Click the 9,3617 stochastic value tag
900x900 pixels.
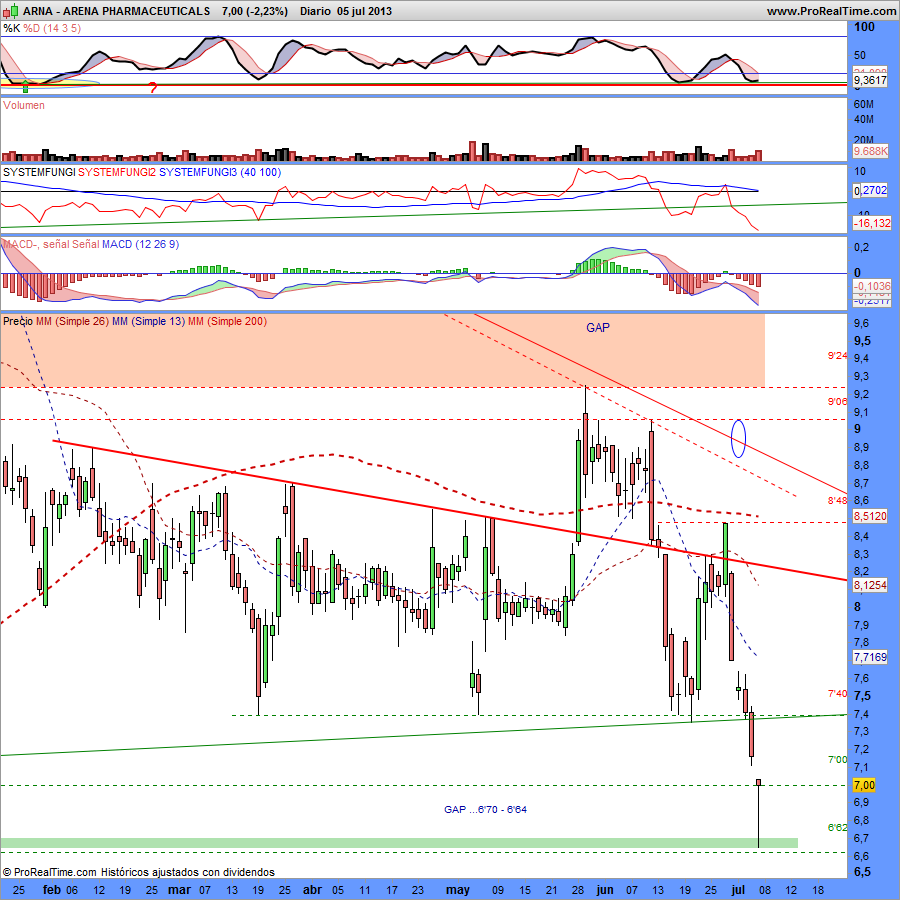[x=870, y=80]
